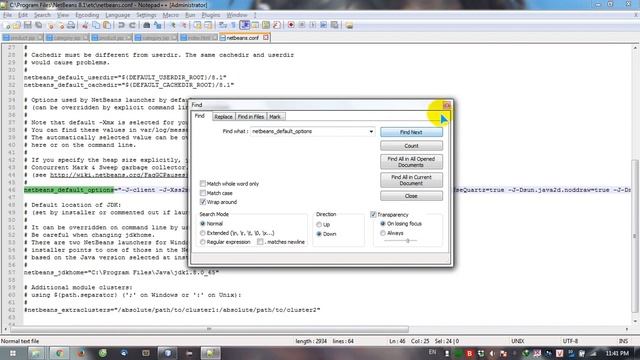Click Find All in Current Document

(x=411, y=180)
